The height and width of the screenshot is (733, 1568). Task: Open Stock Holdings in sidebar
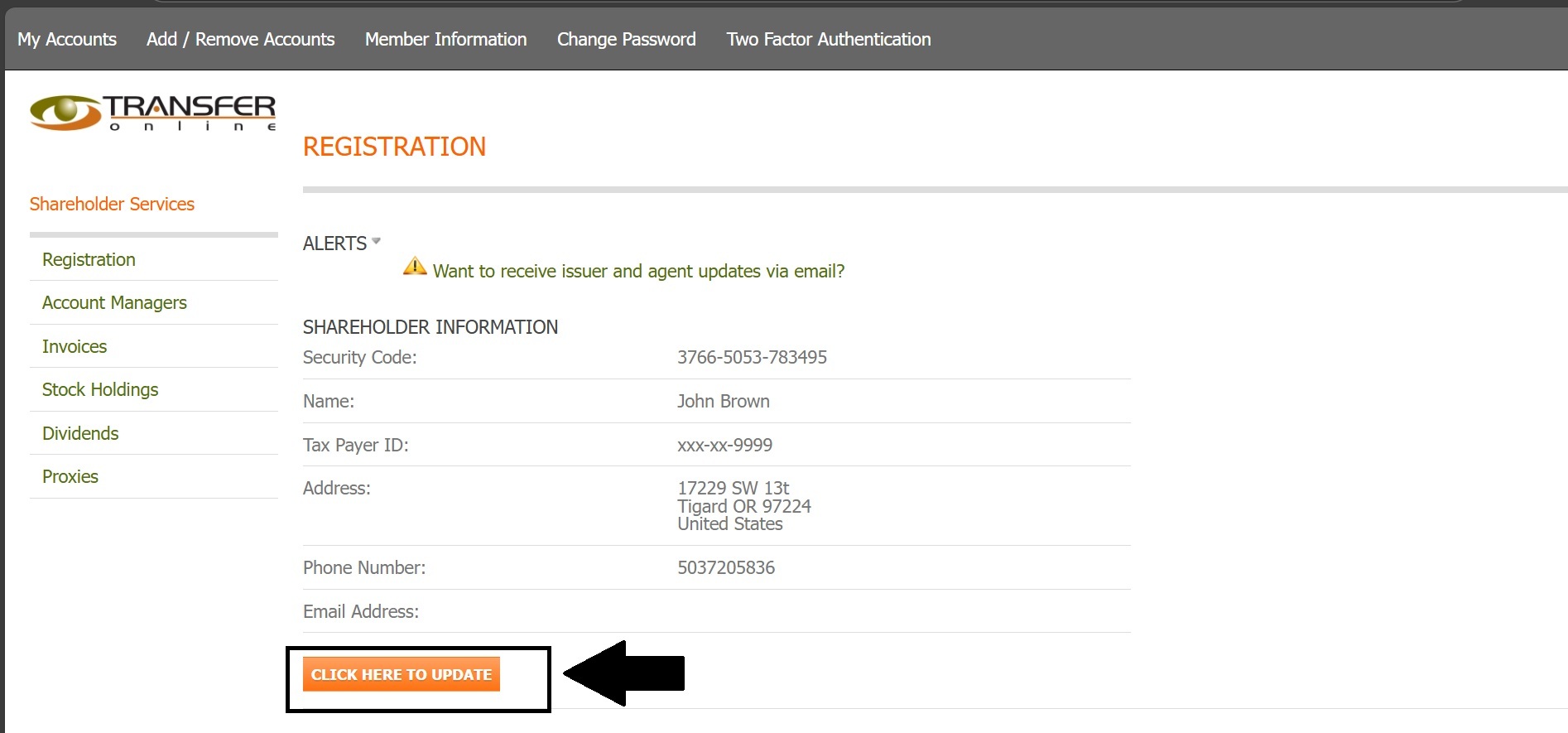click(100, 390)
